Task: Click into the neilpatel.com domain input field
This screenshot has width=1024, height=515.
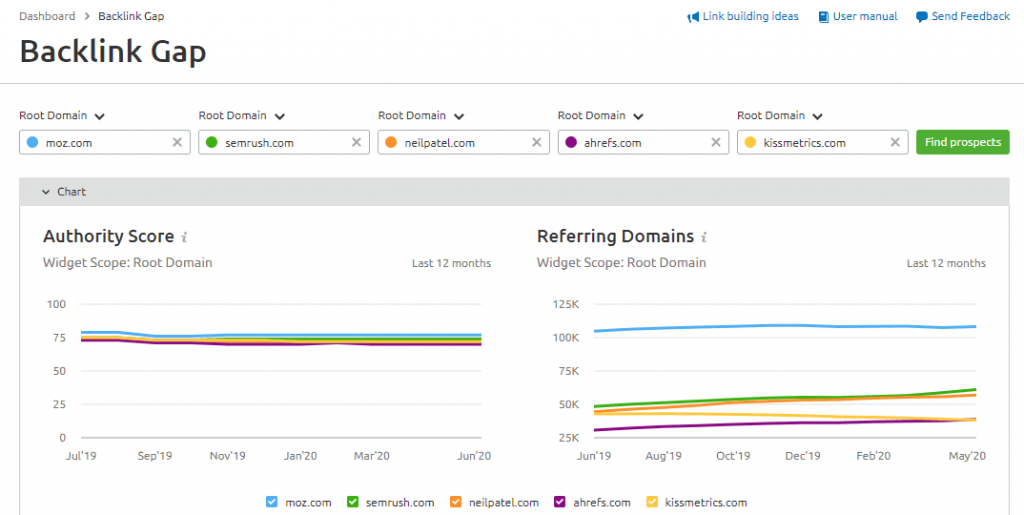Action: click(462, 142)
